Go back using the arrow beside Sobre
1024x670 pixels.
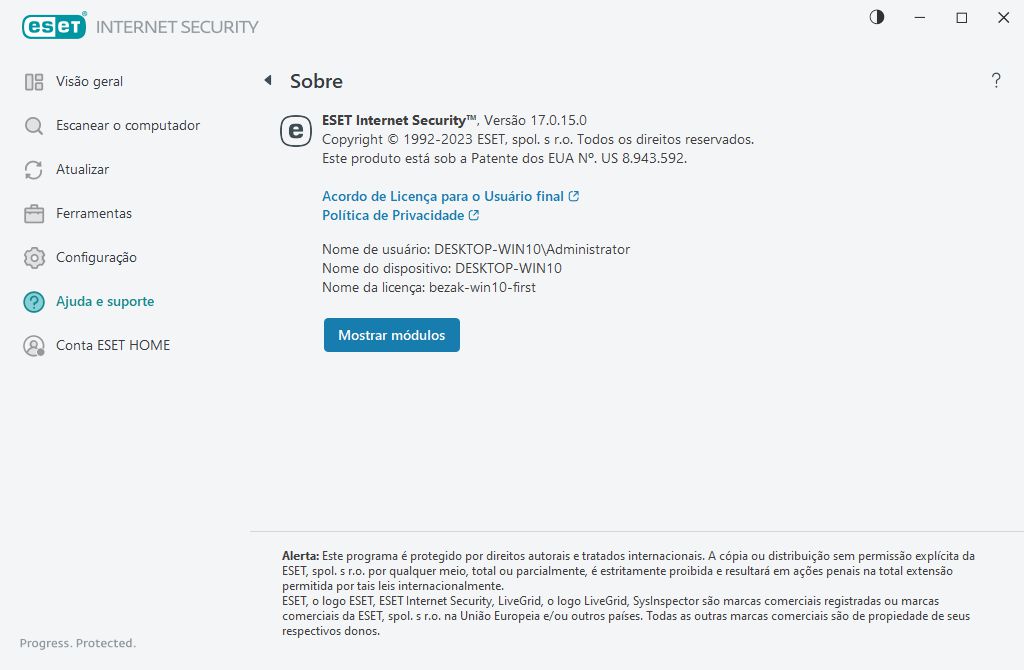click(267, 80)
